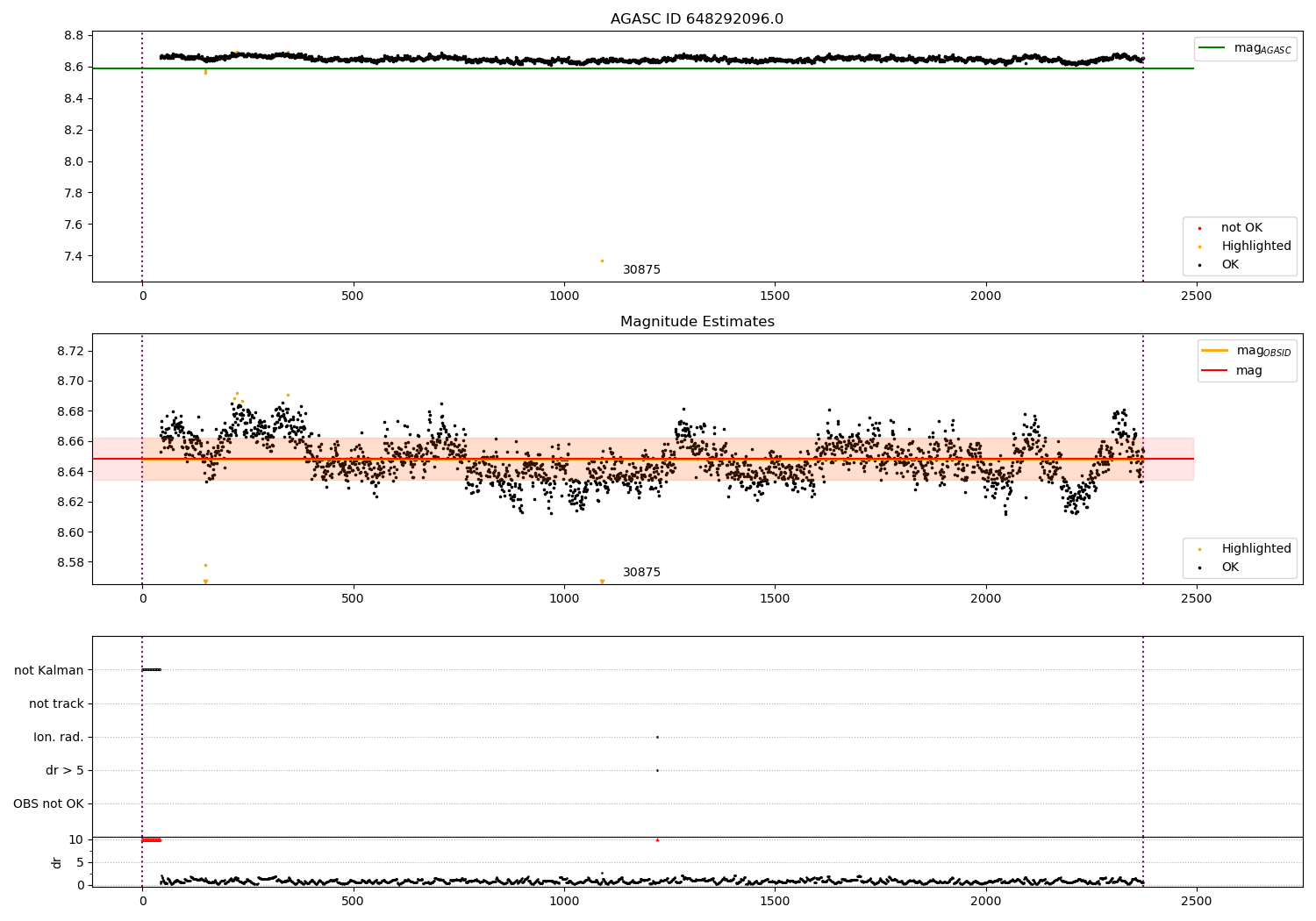Click the 'not Kalman' row label
Screen dimensions: 1316x921
pyautogui.click(x=49, y=670)
